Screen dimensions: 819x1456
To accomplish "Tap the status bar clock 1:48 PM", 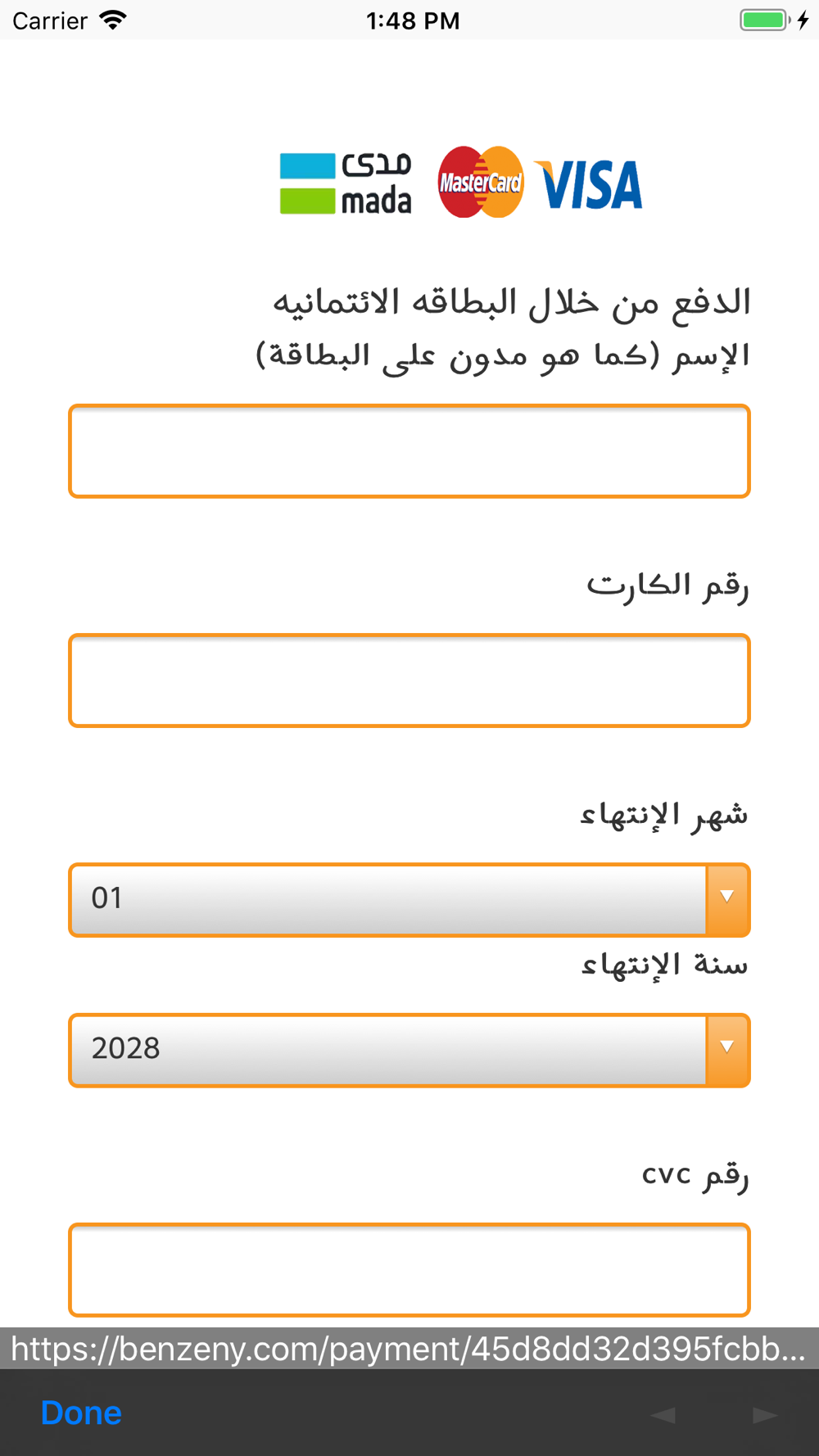I will [x=413, y=20].
